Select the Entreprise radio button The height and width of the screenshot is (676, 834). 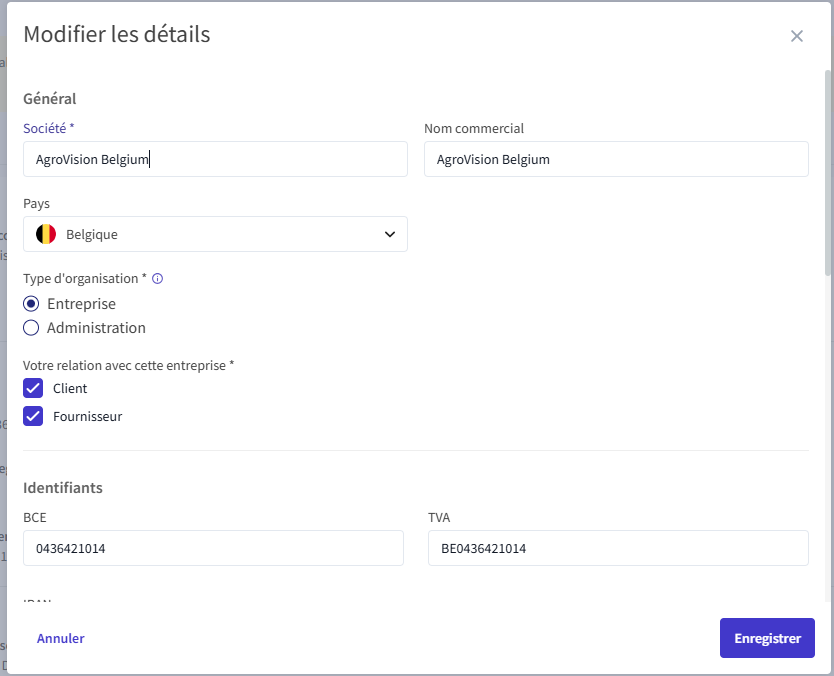[x=31, y=304]
